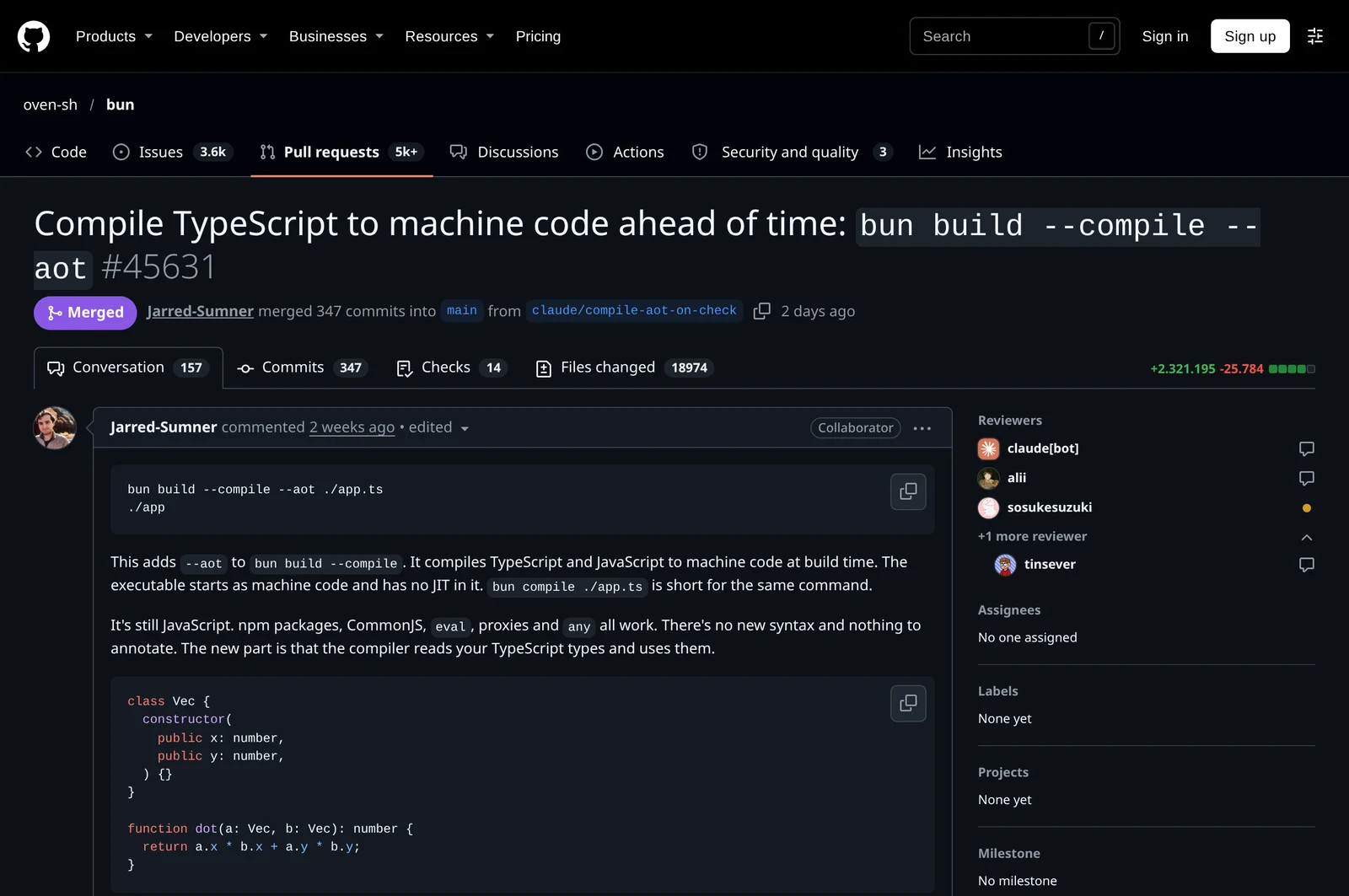This screenshot has width=1349, height=896.
Task: Open the comment options ellipsis menu
Action: (922, 428)
